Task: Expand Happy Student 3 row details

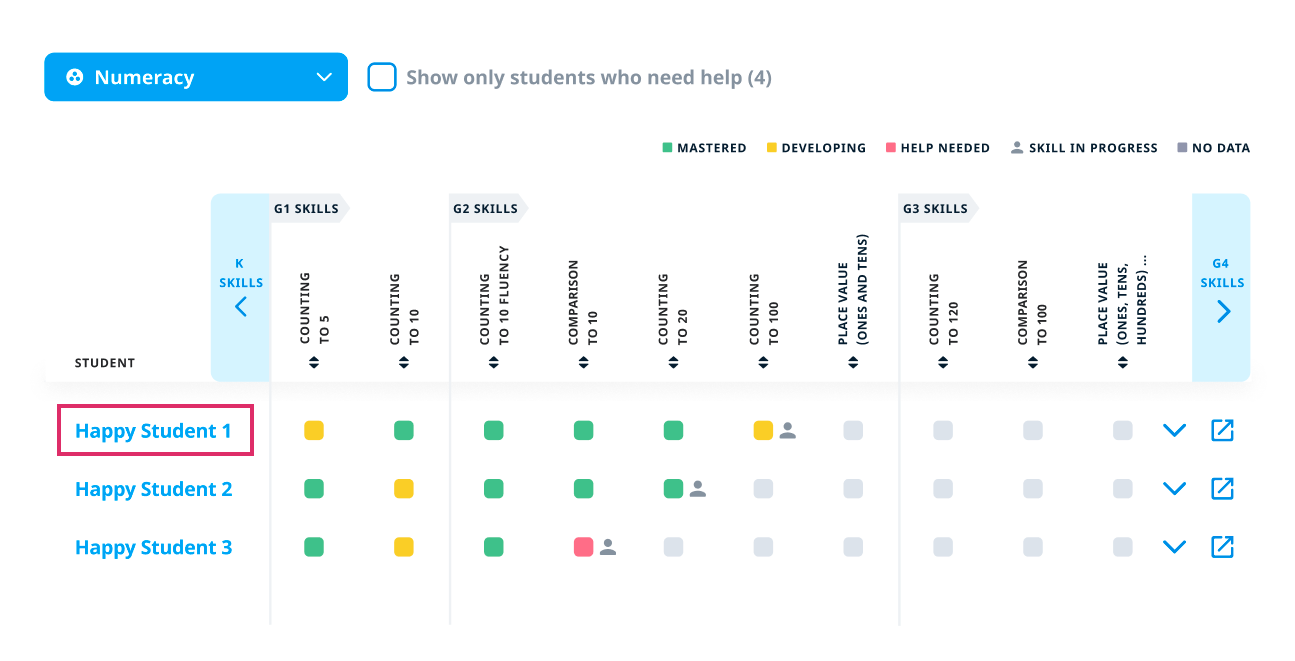Action: point(1174,547)
